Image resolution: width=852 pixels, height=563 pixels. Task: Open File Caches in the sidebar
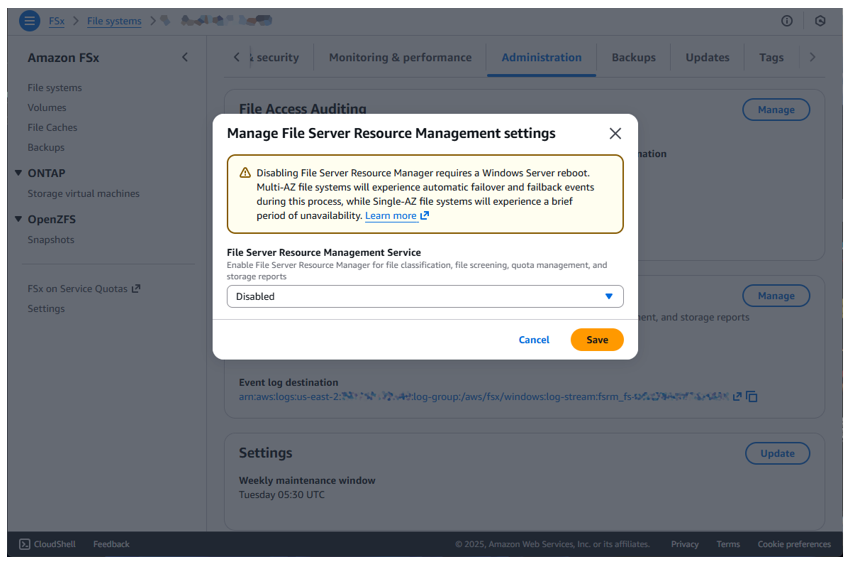coord(52,128)
